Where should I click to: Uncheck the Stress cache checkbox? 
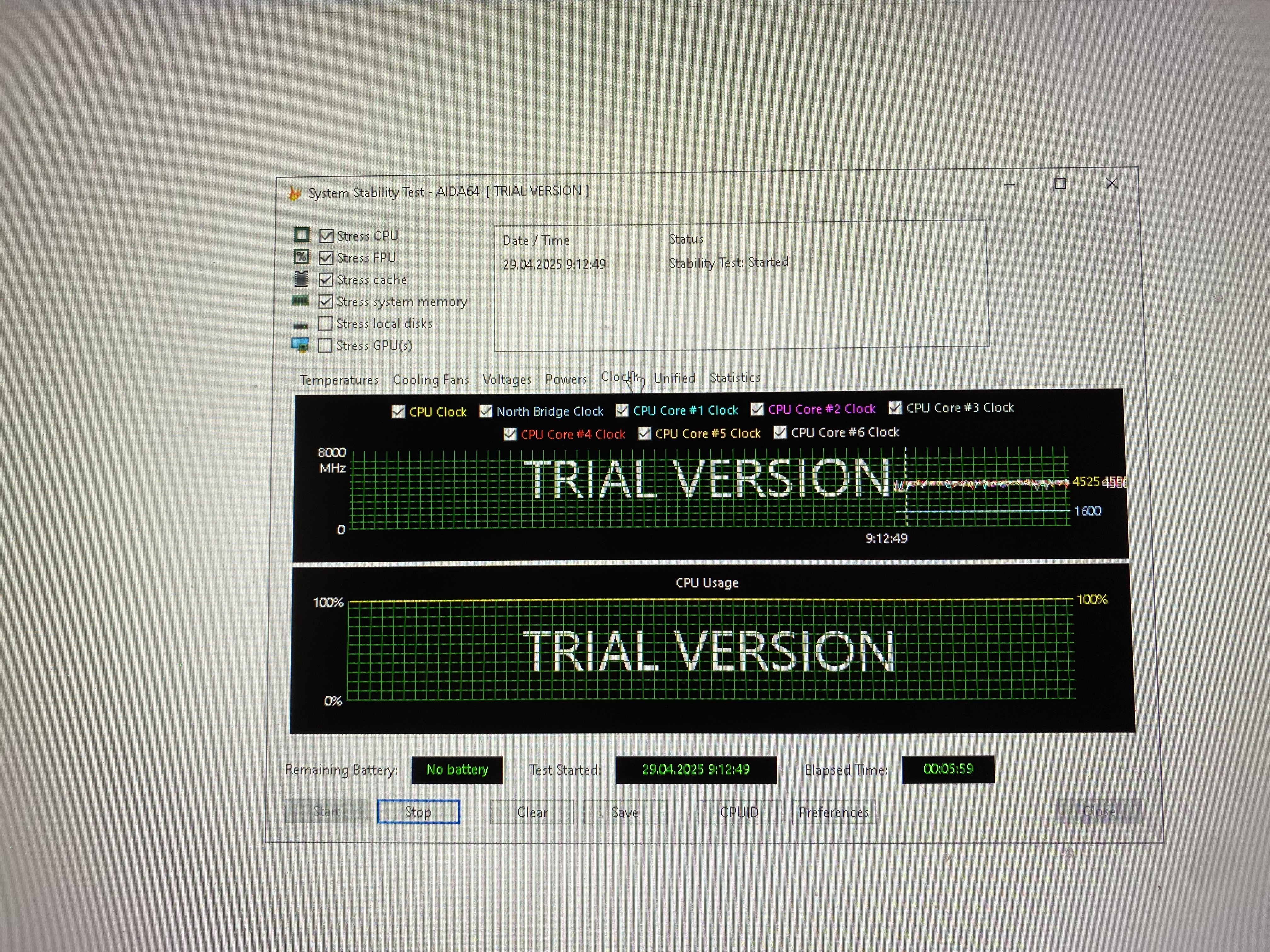click(326, 280)
